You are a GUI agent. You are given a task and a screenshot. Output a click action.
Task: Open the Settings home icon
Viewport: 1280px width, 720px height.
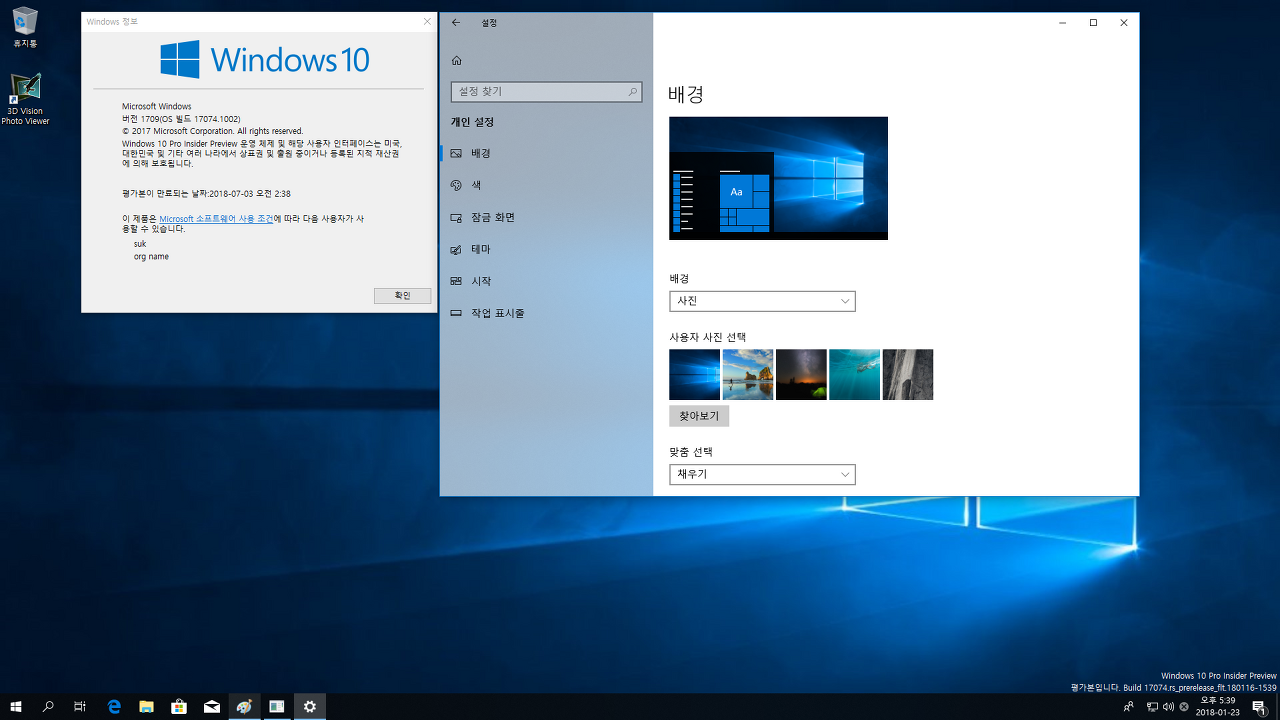[457, 61]
